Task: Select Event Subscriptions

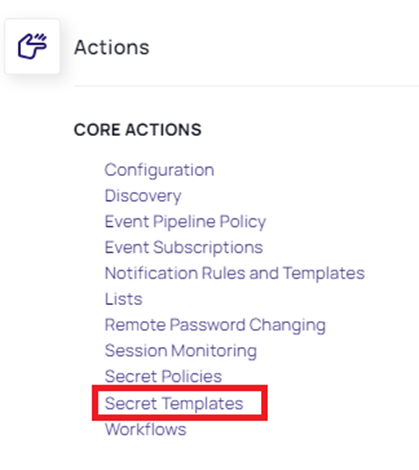Action: 184,248
